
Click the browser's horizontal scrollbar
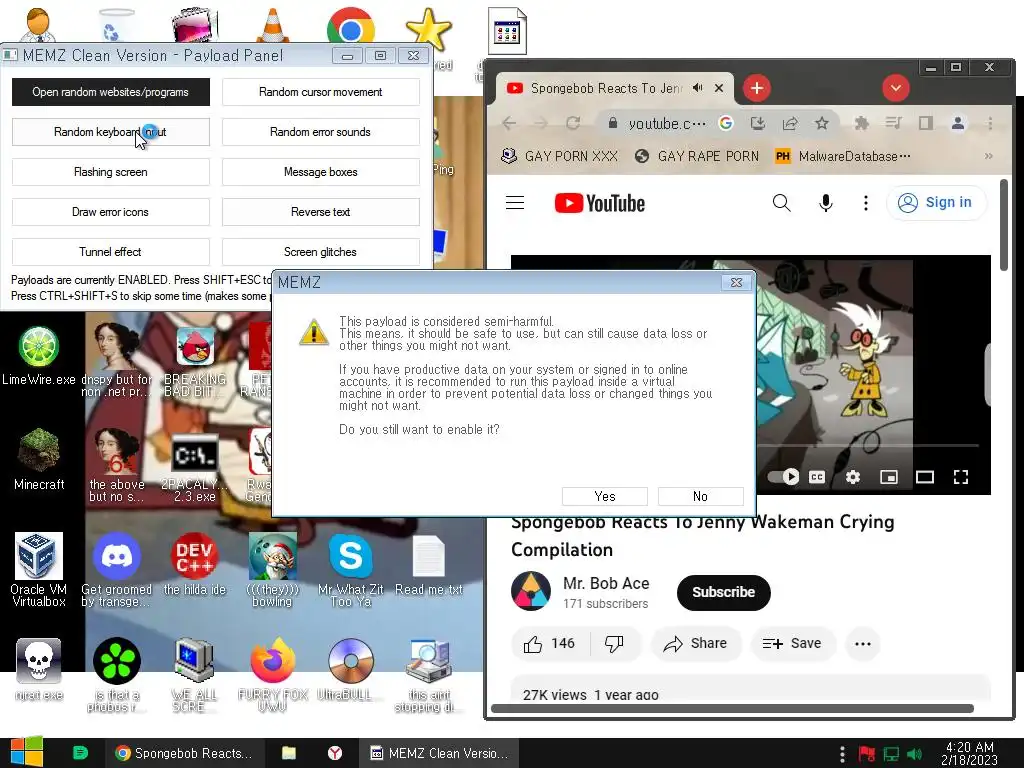(731, 709)
